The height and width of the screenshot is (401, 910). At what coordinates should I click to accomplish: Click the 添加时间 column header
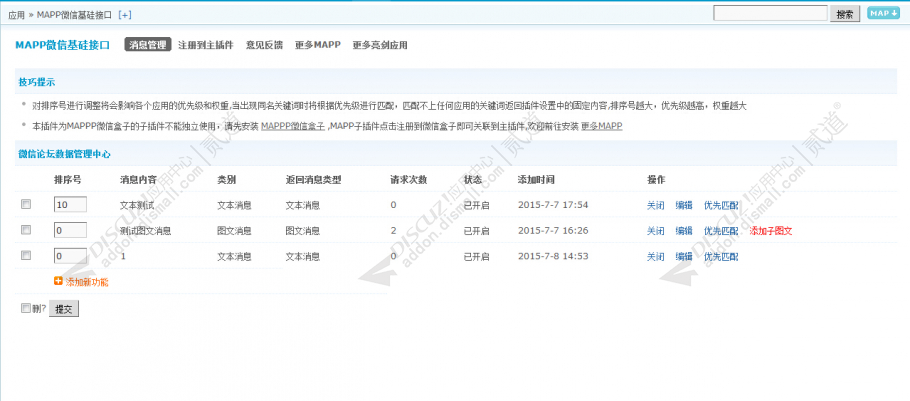tap(536, 179)
